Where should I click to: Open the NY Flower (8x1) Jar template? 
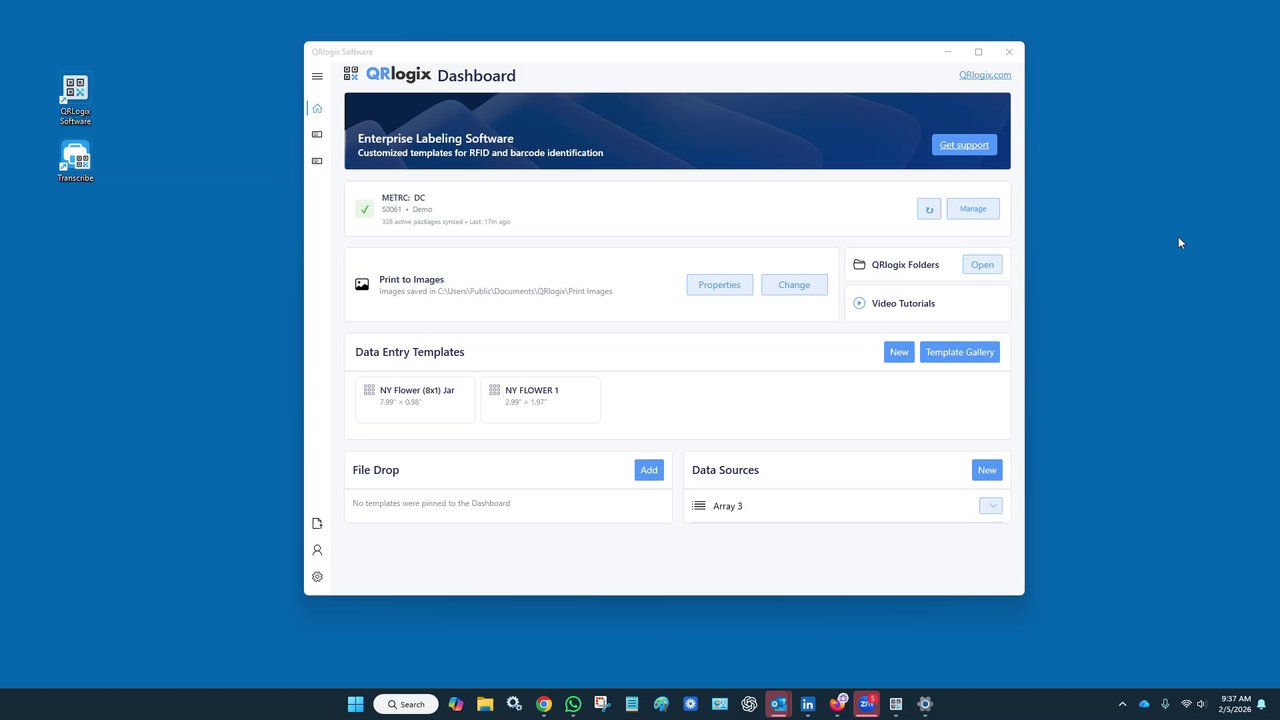pyautogui.click(x=415, y=400)
